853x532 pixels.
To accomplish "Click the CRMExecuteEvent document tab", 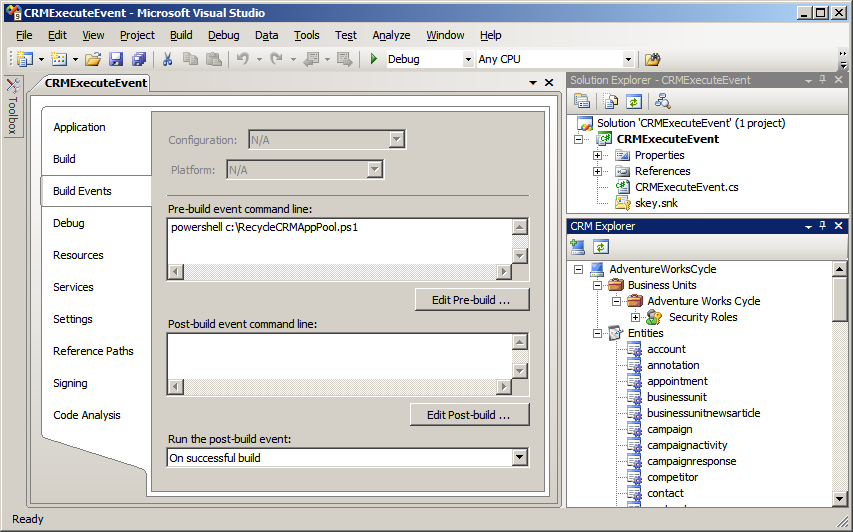I will [96, 83].
